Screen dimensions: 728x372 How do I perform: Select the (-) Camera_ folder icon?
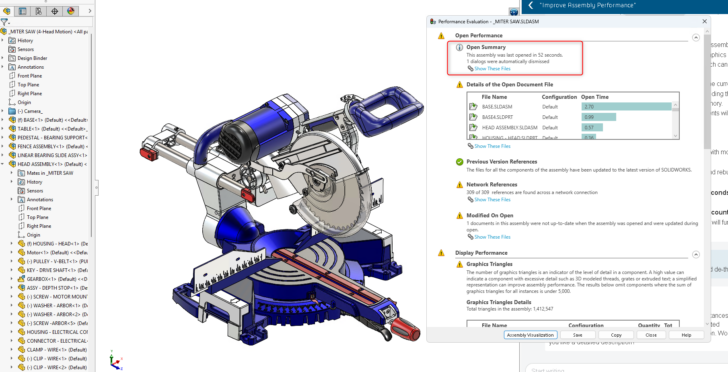(12, 111)
